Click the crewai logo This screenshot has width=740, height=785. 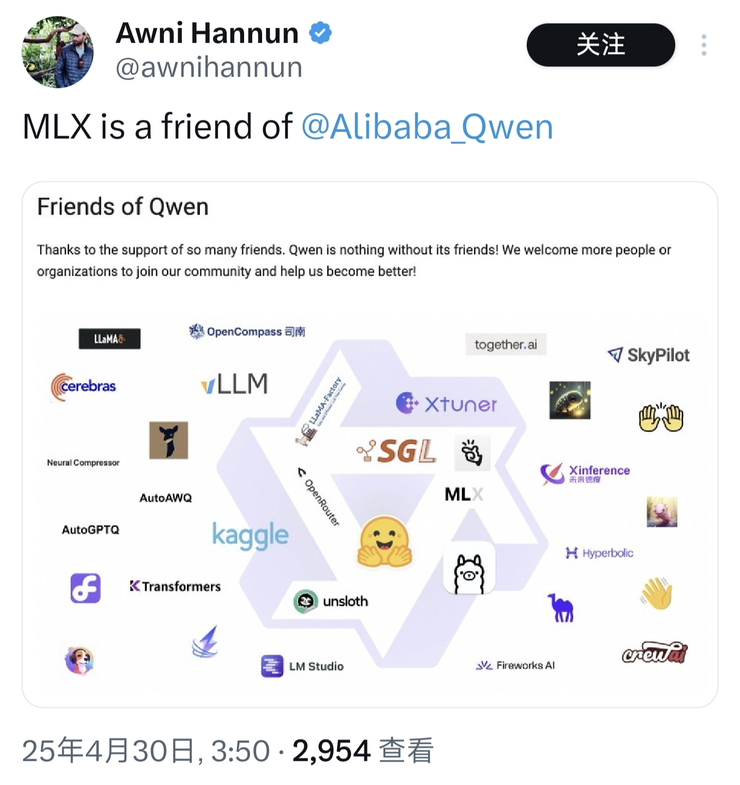pos(654,653)
